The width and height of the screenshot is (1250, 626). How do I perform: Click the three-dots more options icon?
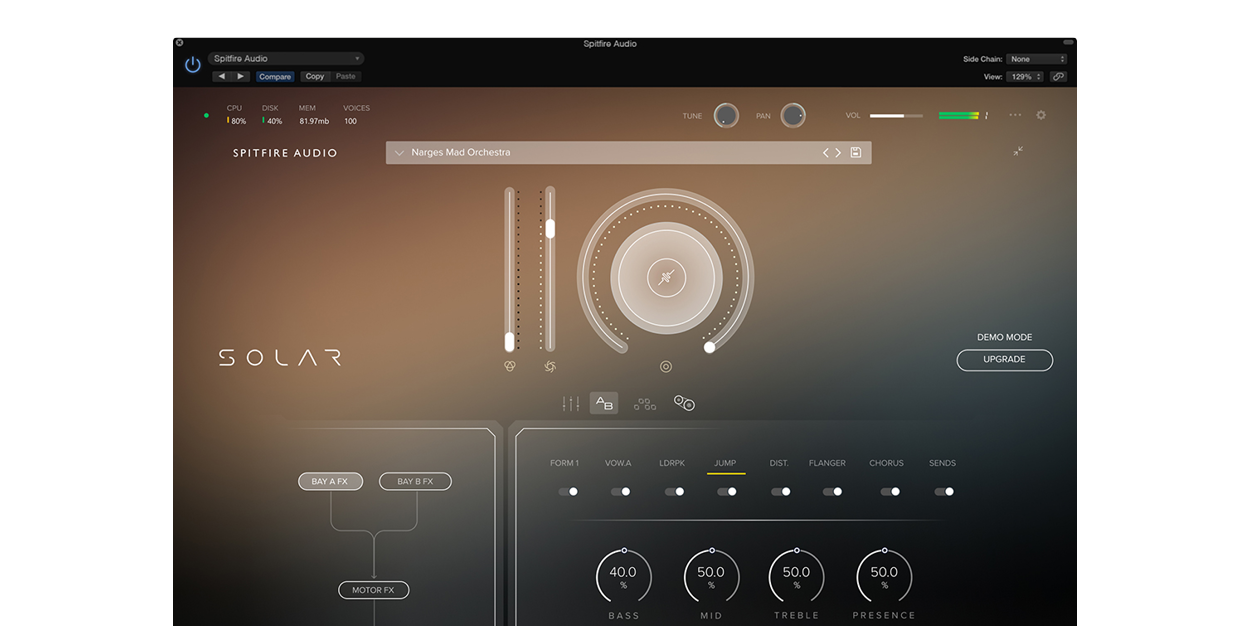1015,115
